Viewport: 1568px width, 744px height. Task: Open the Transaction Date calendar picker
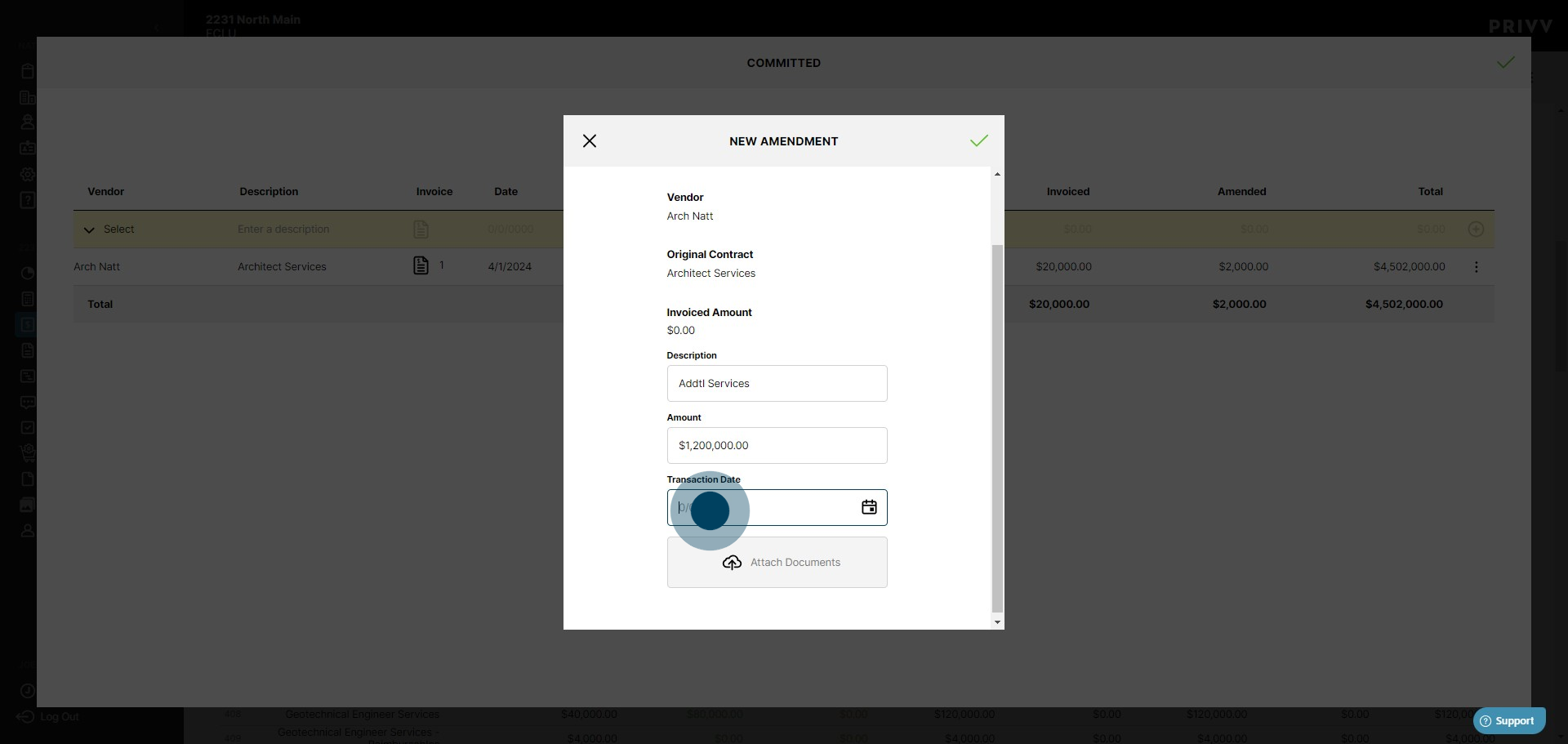[x=869, y=507]
